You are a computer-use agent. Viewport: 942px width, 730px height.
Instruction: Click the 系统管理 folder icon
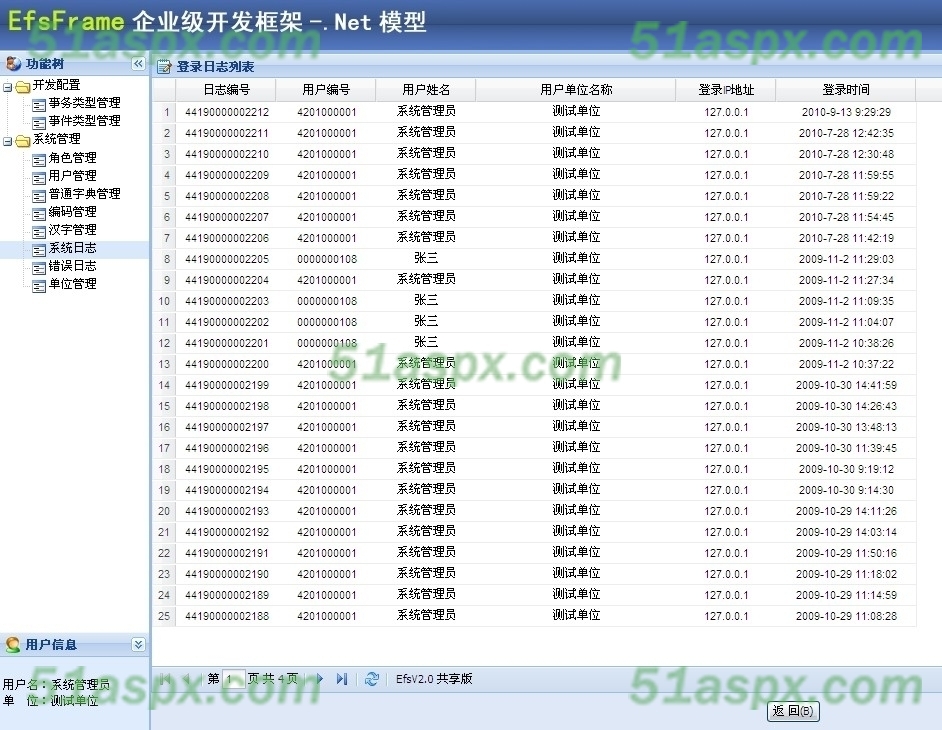23,141
